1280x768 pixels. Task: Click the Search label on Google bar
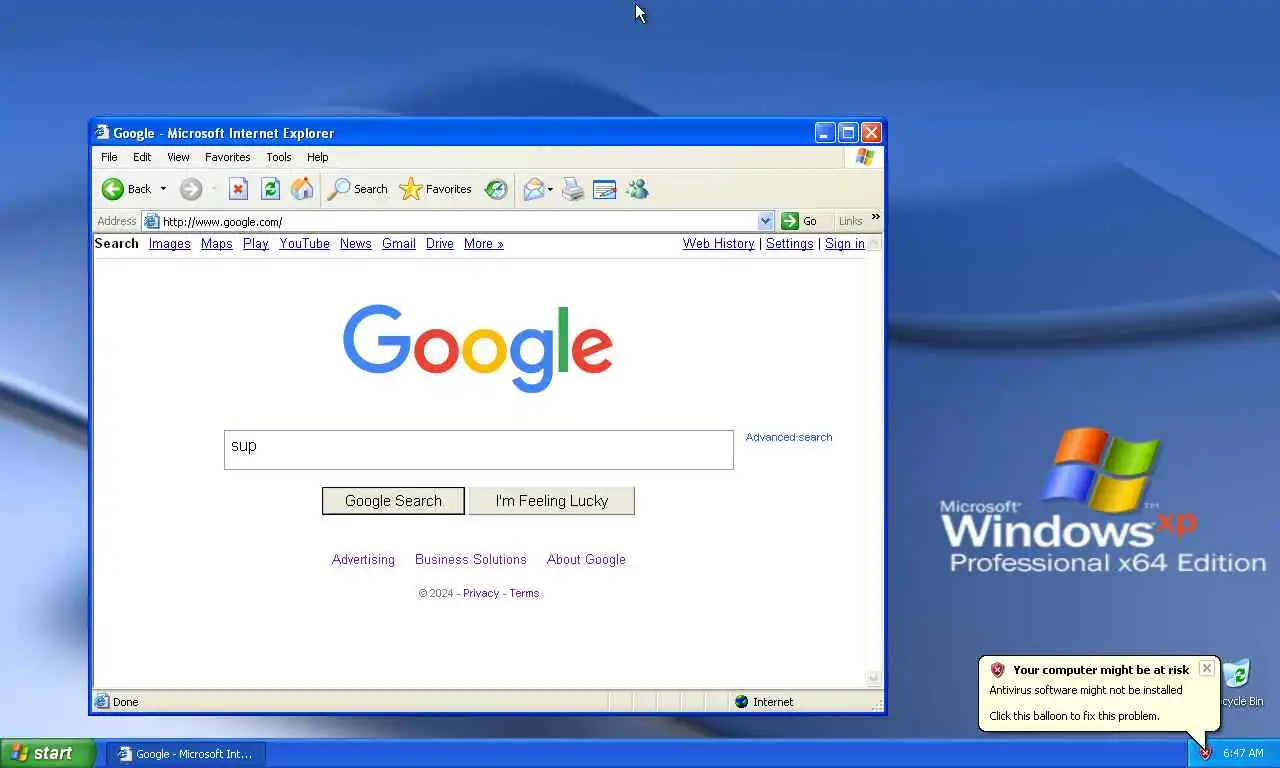click(117, 243)
